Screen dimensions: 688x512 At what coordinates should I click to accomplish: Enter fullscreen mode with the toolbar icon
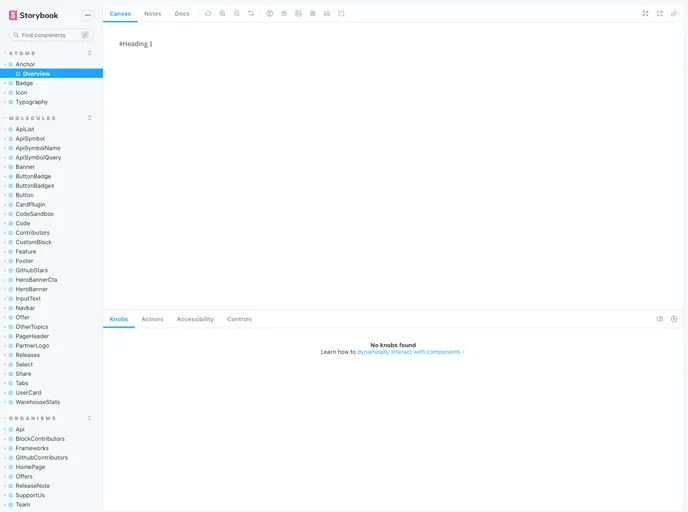click(645, 14)
